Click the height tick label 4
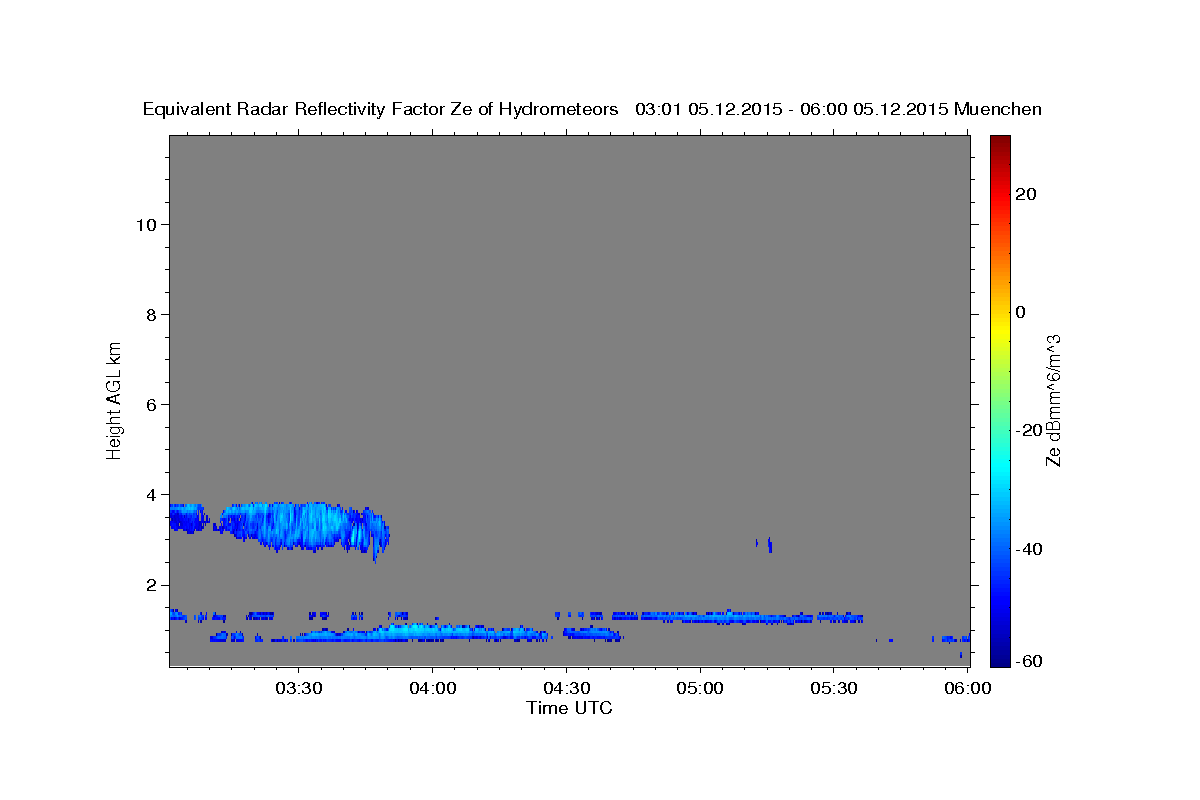Viewport: 1200px width, 800px height. point(151,494)
